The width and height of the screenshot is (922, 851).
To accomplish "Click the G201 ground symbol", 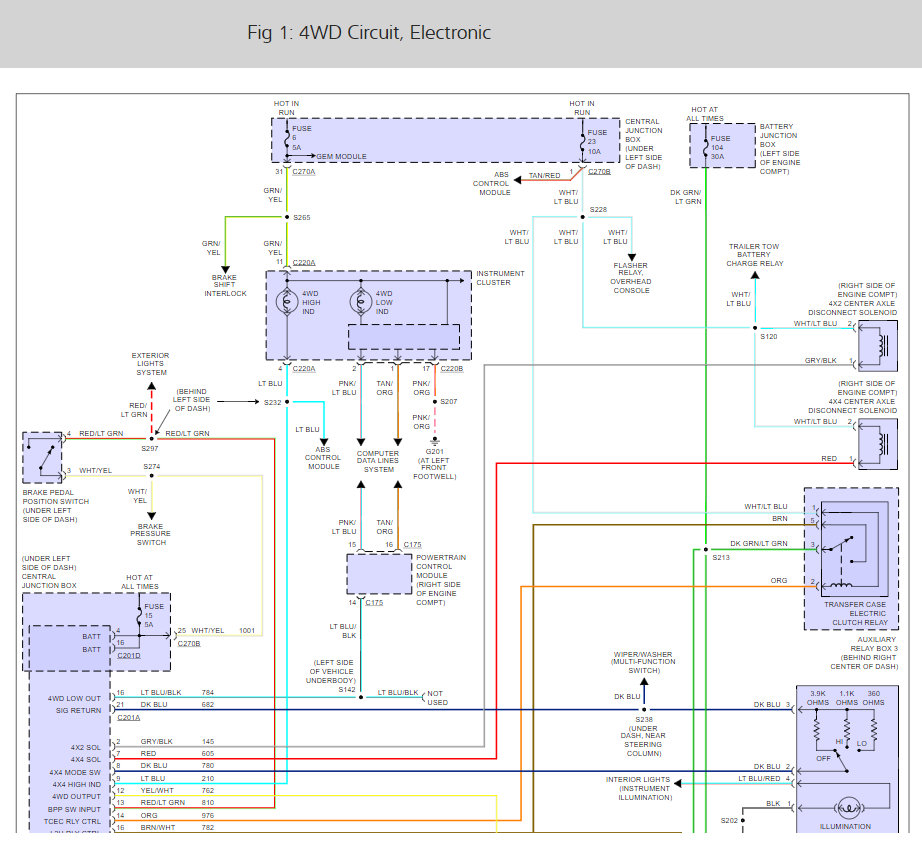I will pyautogui.click(x=435, y=440).
